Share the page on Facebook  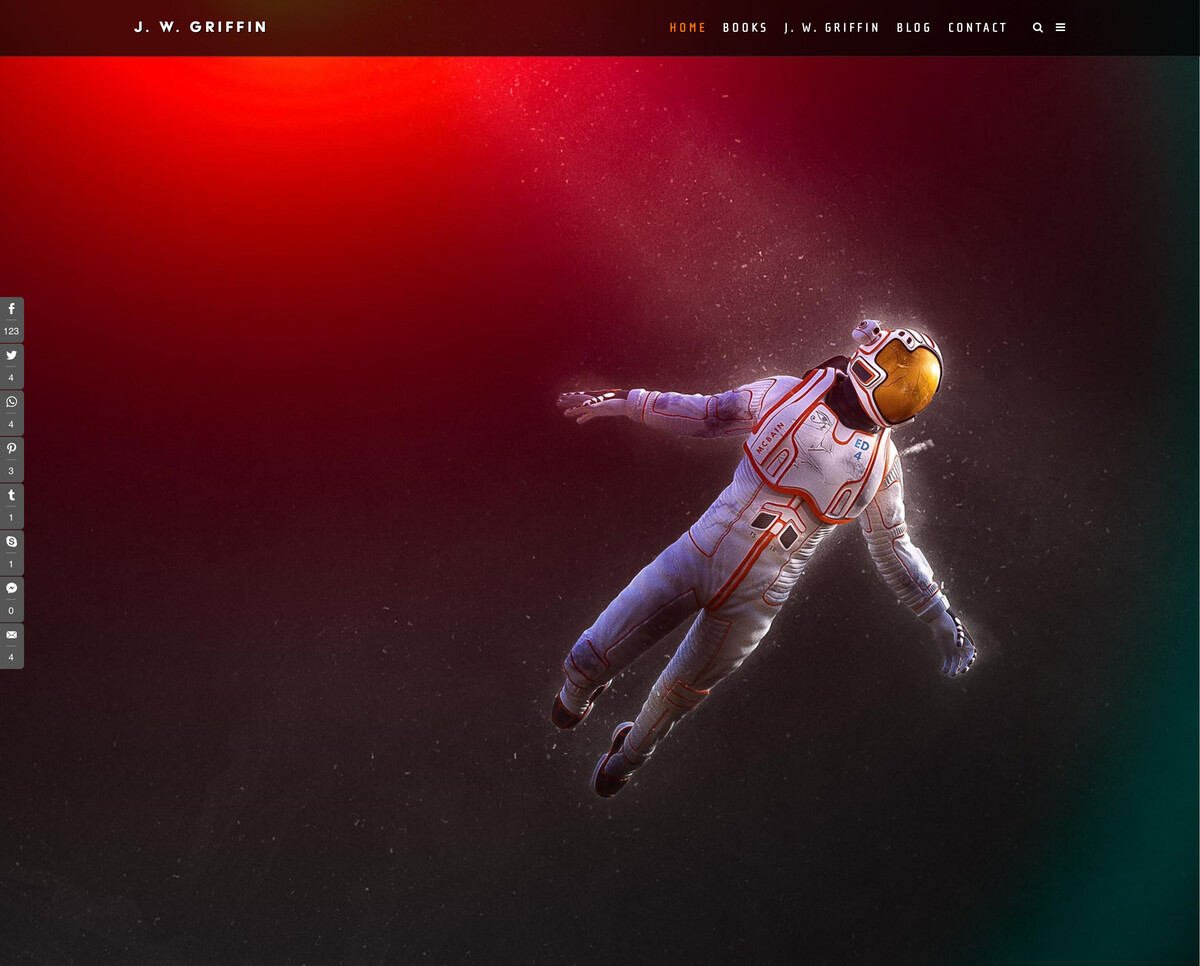11,310
